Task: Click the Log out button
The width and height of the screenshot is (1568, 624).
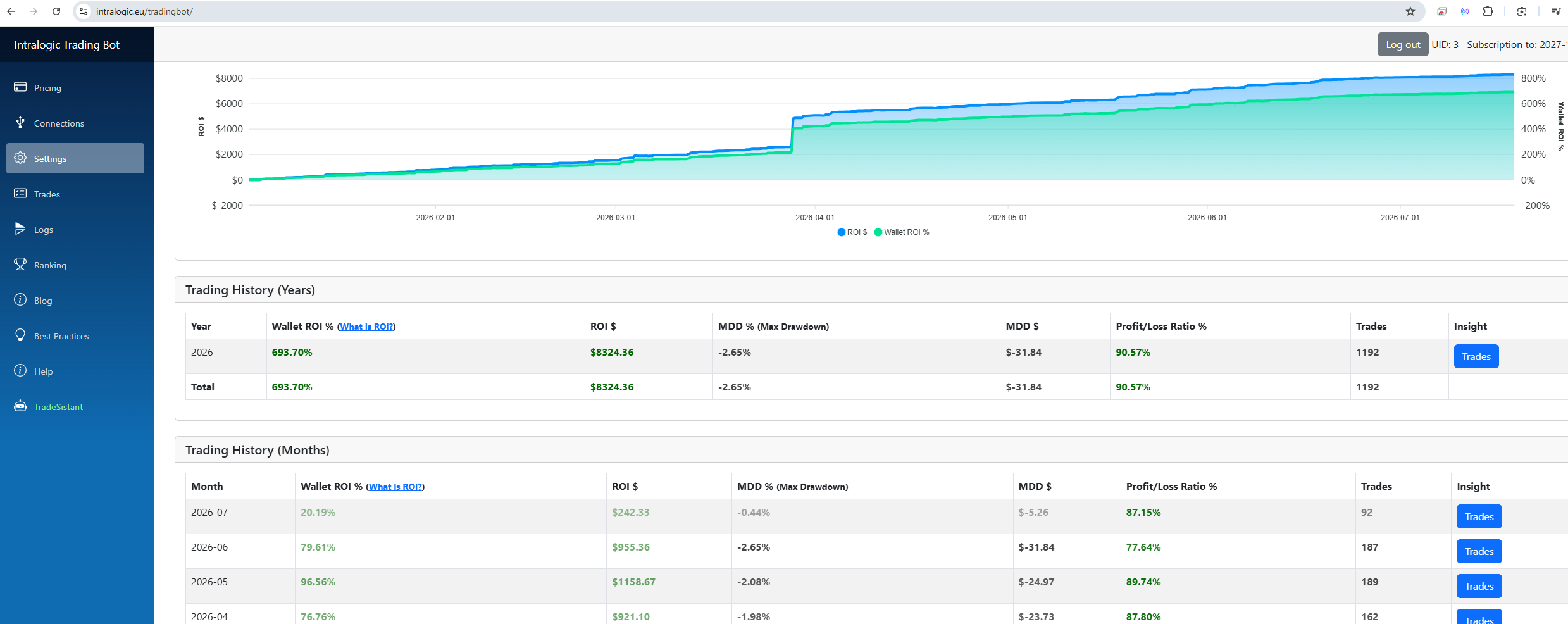Action: click(1403, 44)
